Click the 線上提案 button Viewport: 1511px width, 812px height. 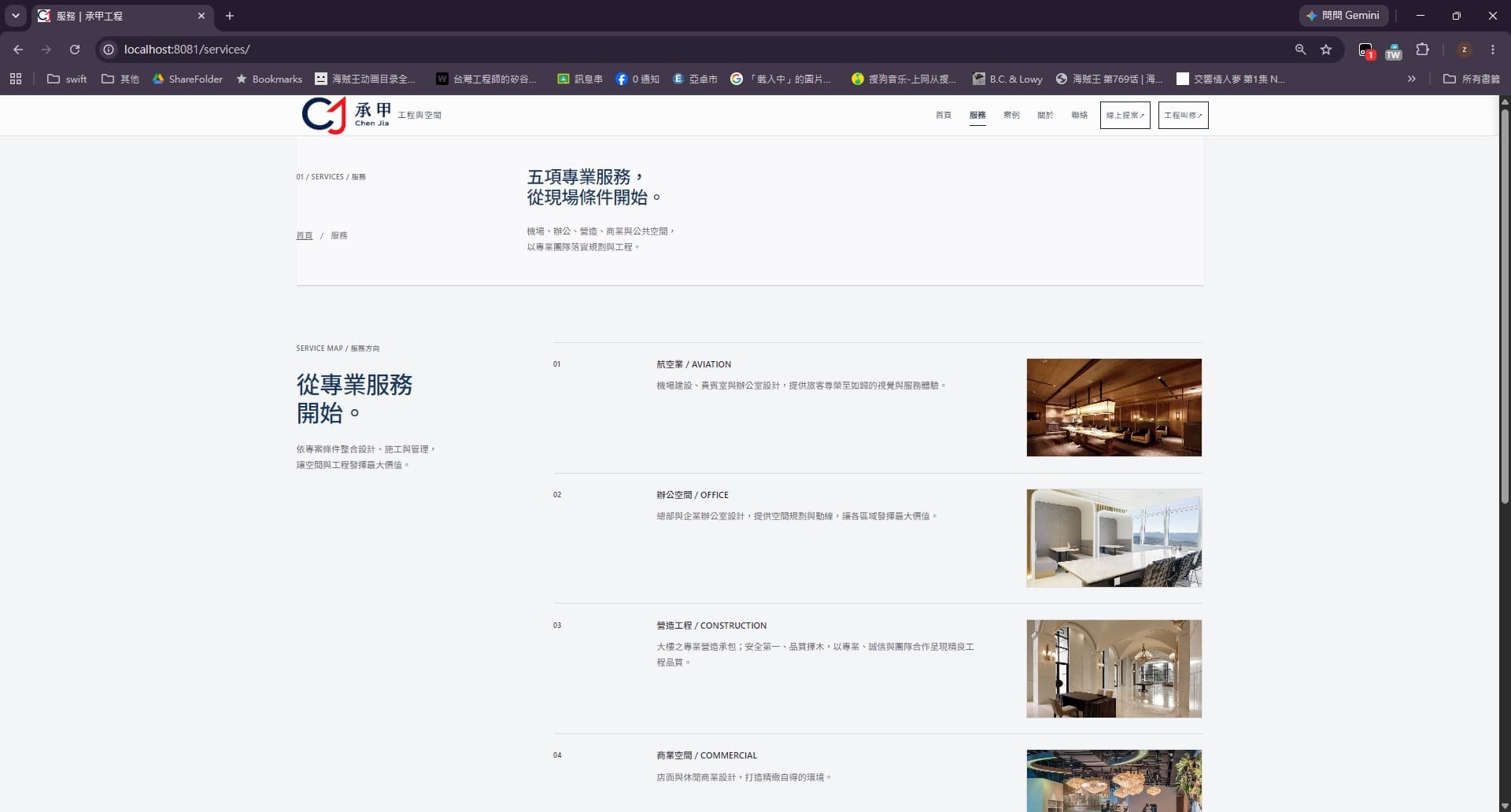point(1125,115)
